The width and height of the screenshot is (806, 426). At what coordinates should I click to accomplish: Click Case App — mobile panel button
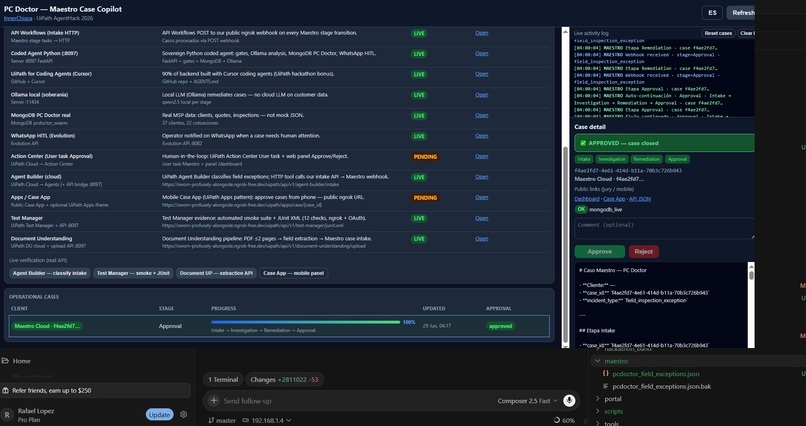tap(294, 273)
